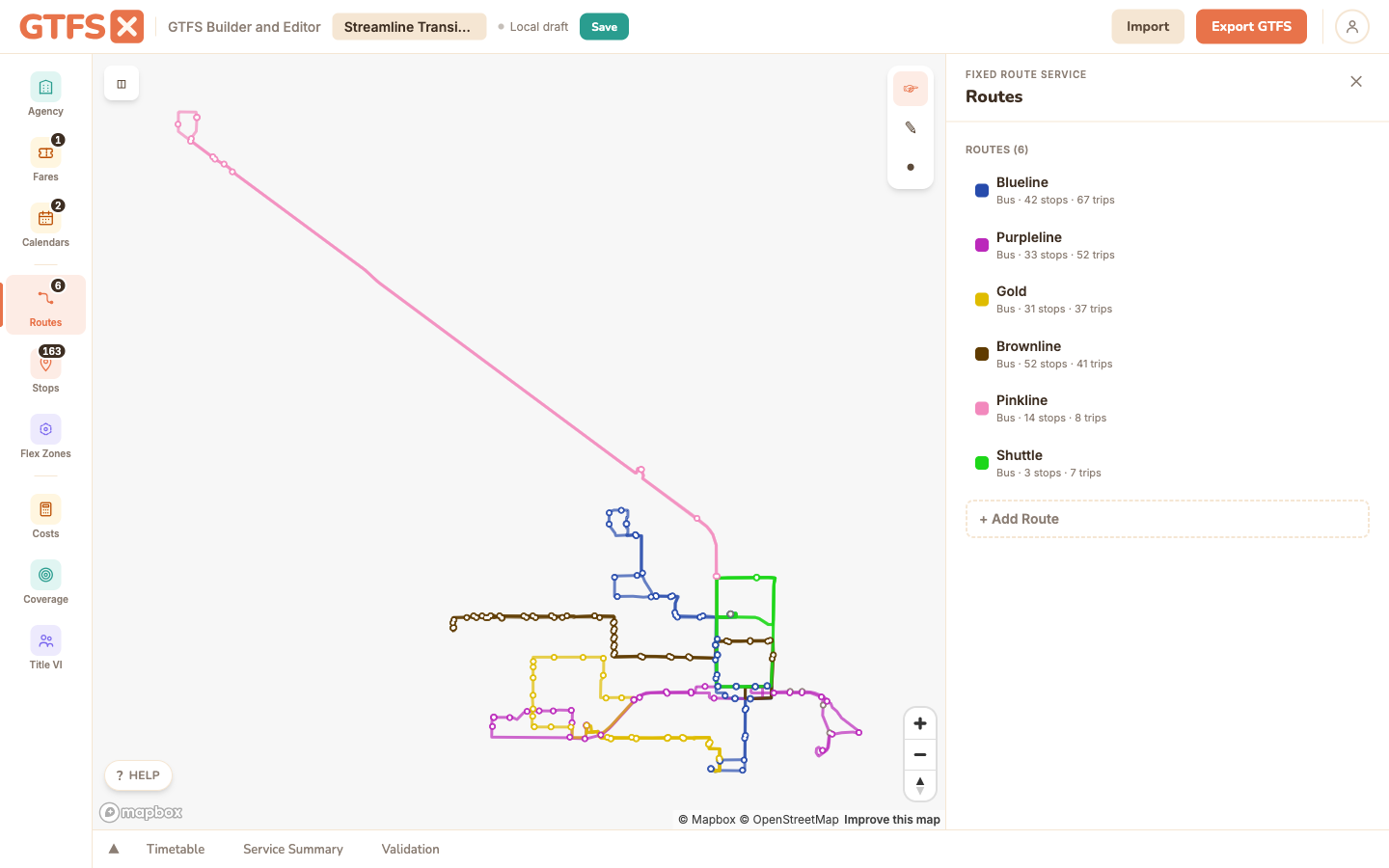Close the Routes panel
Screen dimensions: 1389x868
point(1356,82)
